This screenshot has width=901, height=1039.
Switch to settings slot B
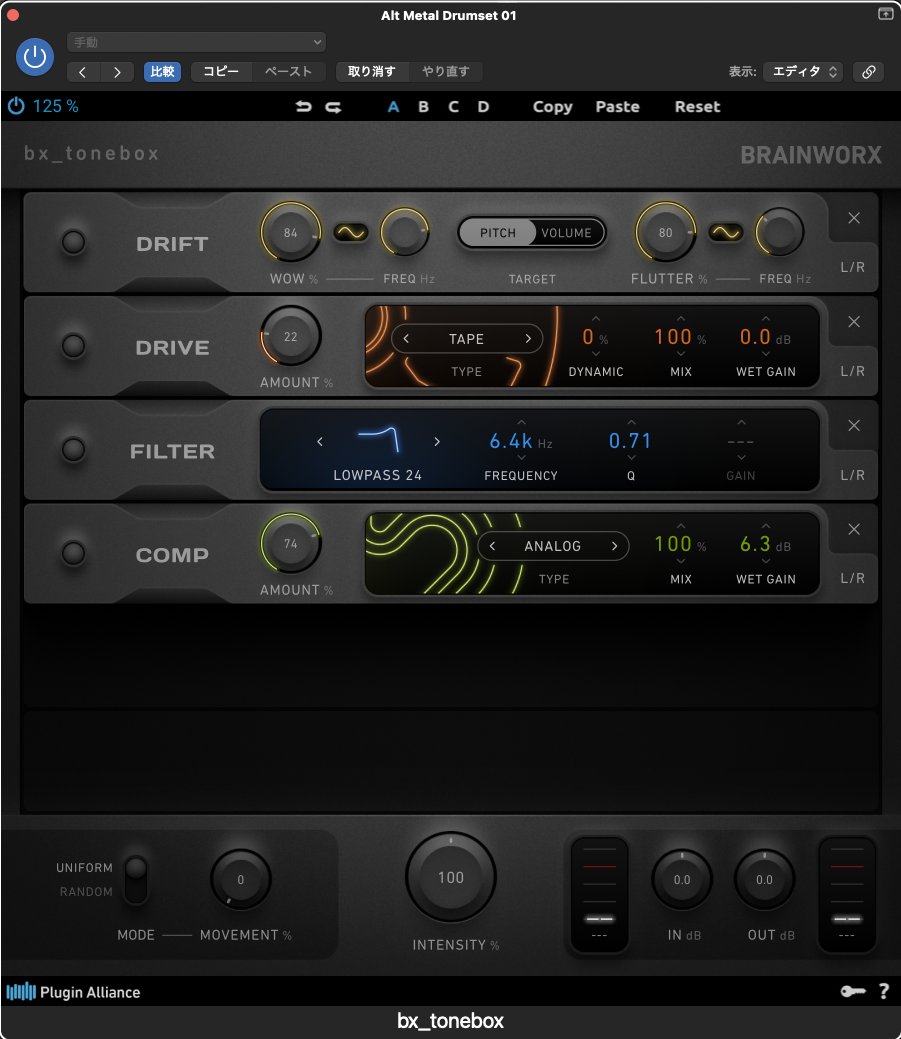coord(423,107)
